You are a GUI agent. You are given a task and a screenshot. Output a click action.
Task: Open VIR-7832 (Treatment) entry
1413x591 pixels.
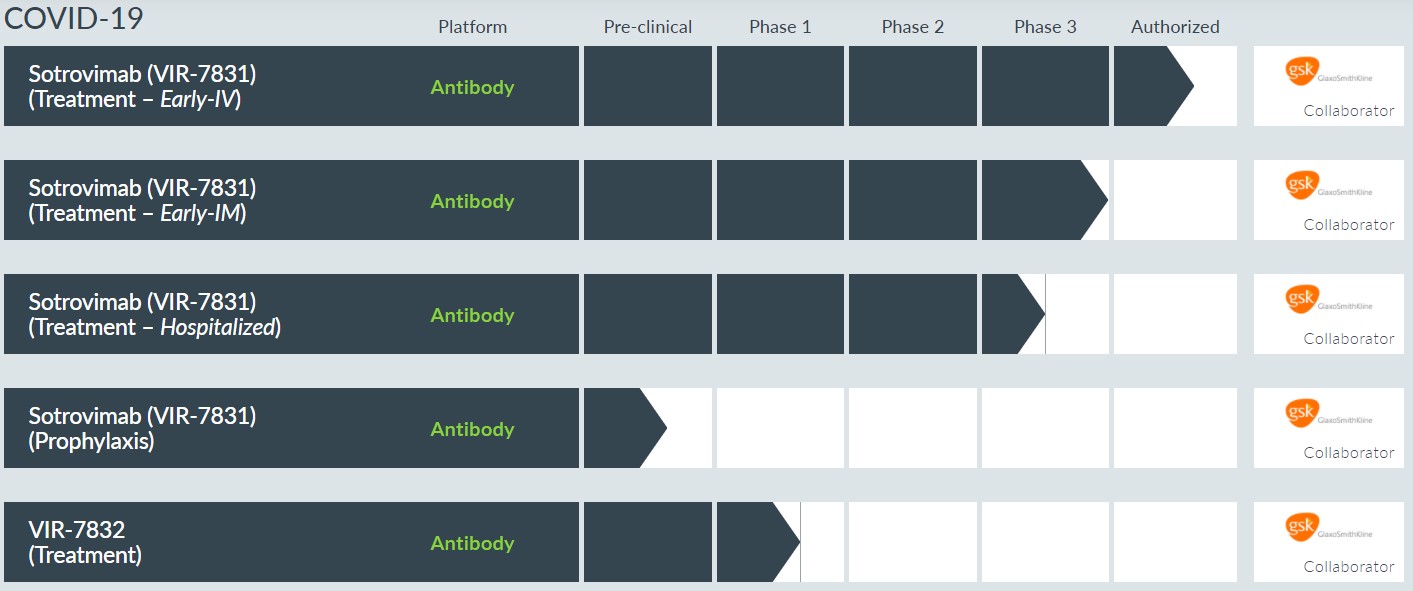[85, 543]
